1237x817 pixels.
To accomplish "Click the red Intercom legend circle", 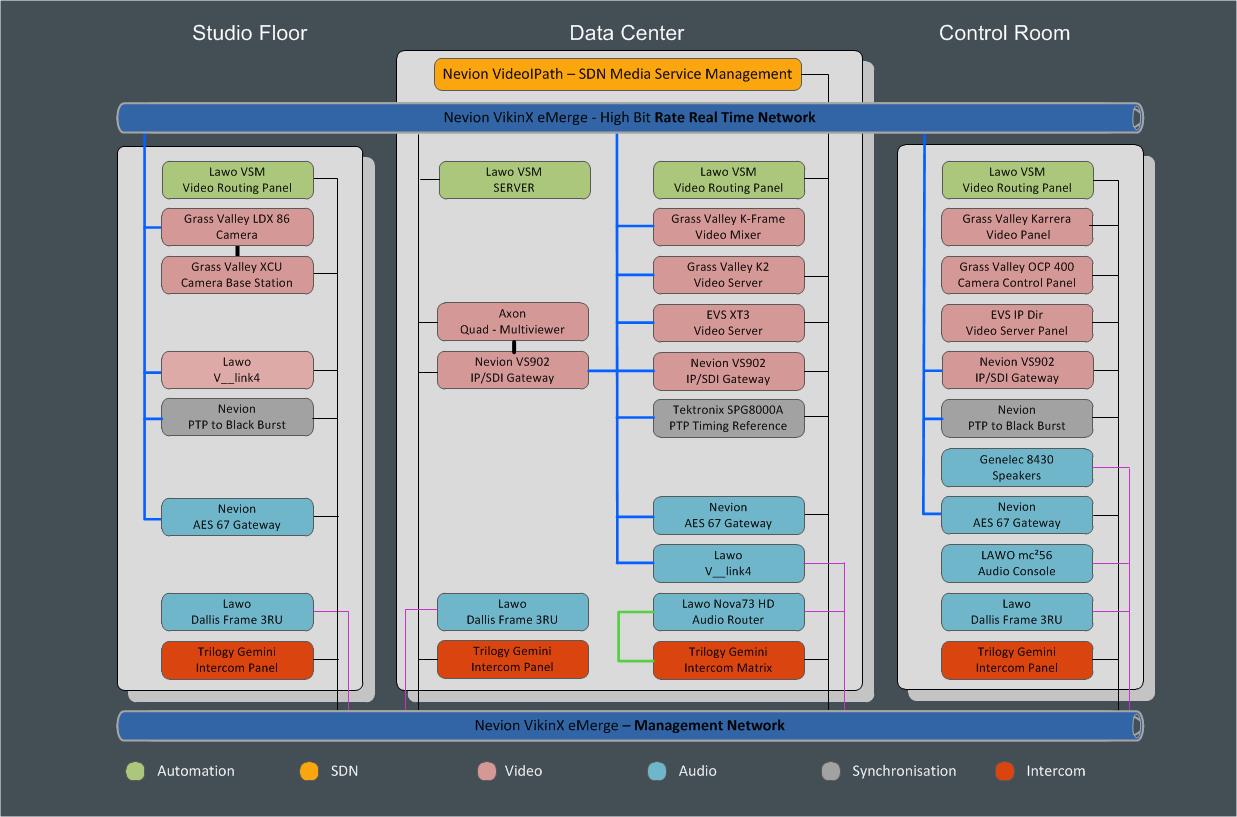I will (1005, 771).
